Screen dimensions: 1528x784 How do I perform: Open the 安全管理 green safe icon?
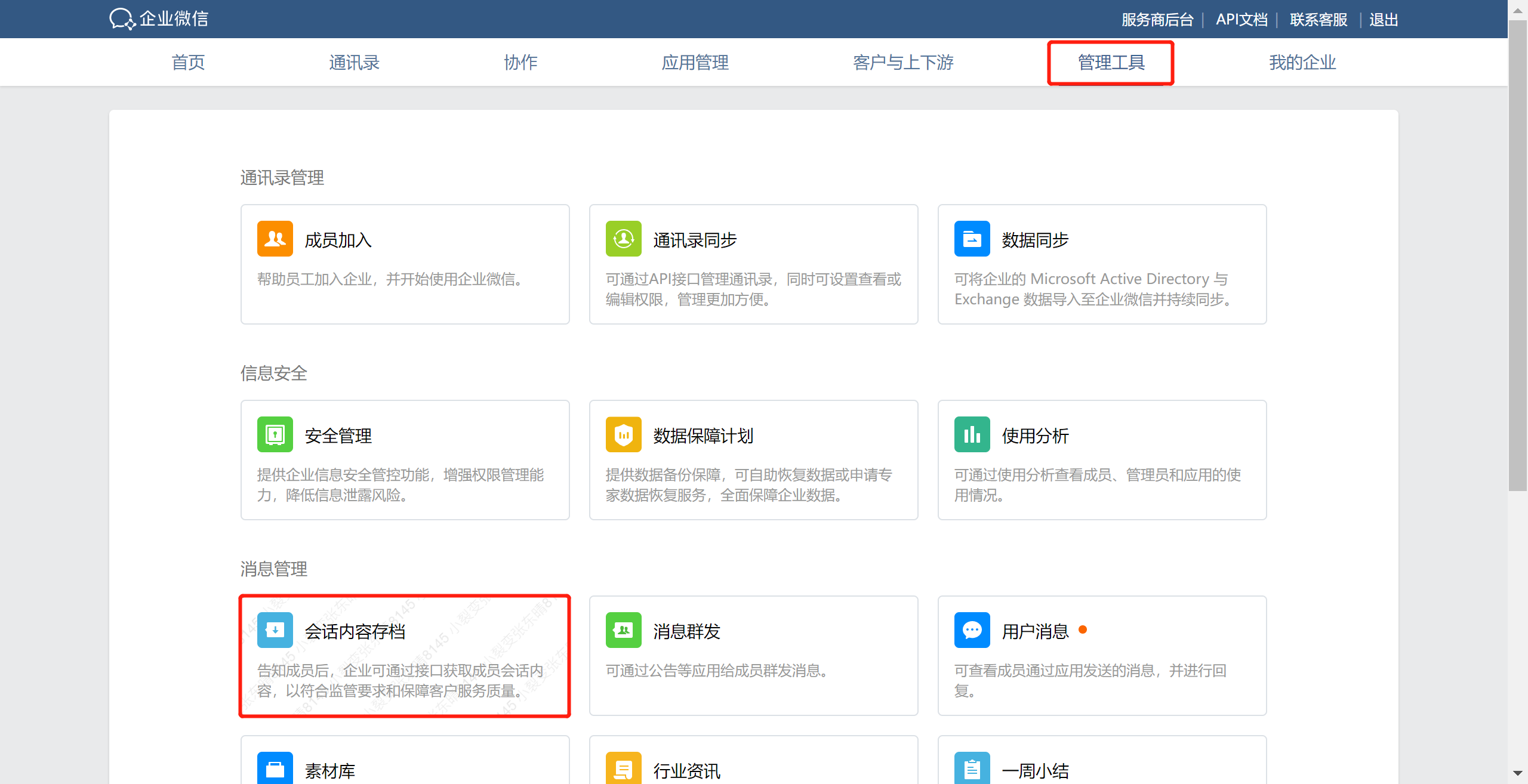point(275,434)
